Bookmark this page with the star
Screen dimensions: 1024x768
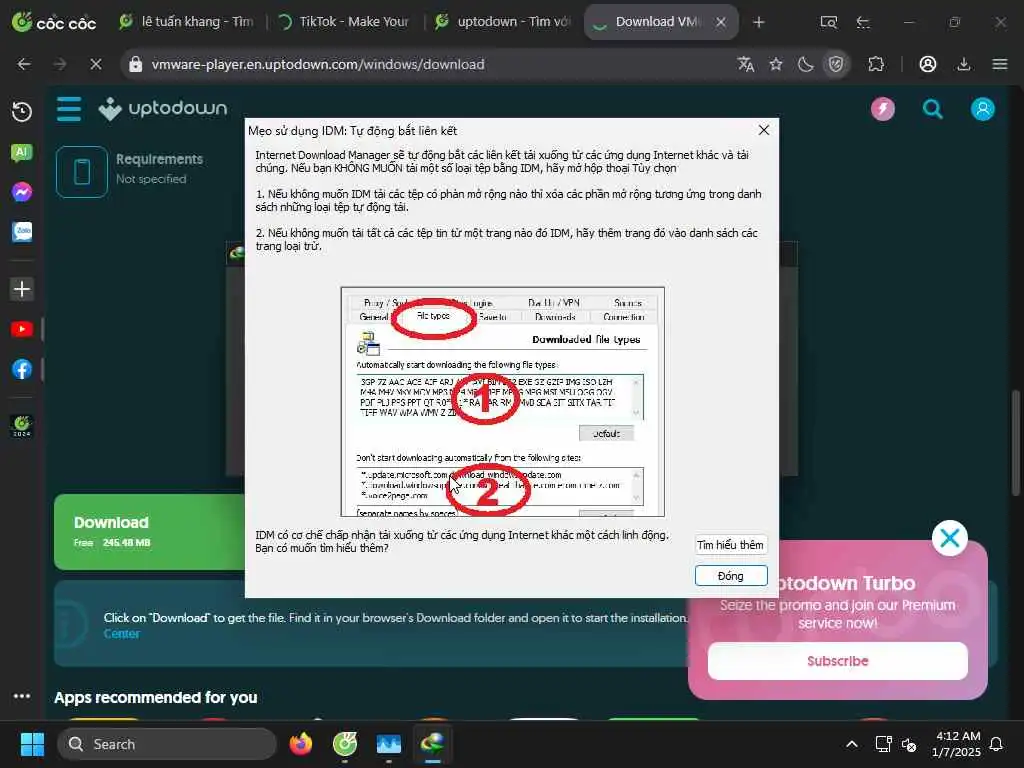775,64
